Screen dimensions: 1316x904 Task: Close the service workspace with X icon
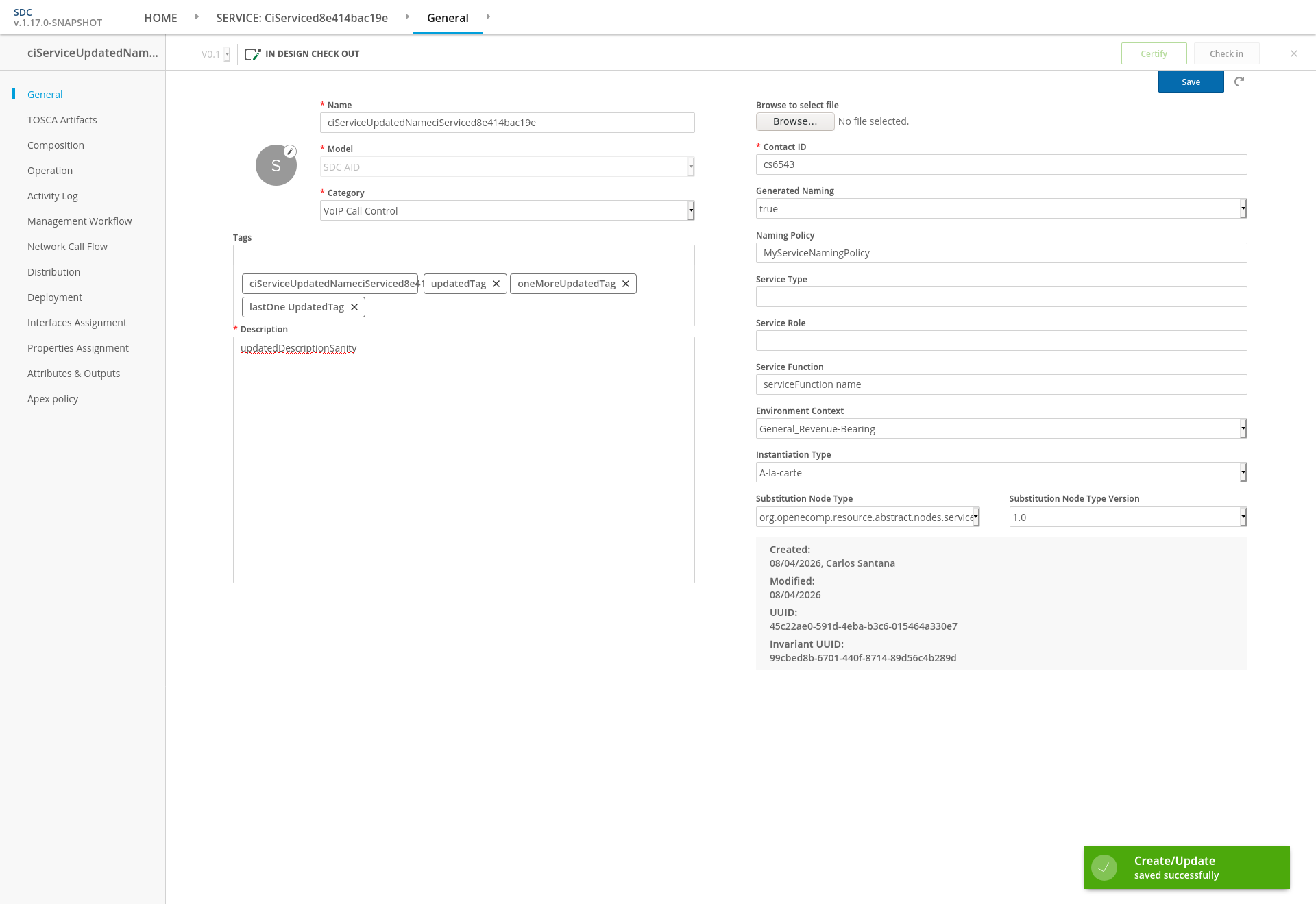point(1294,53)
